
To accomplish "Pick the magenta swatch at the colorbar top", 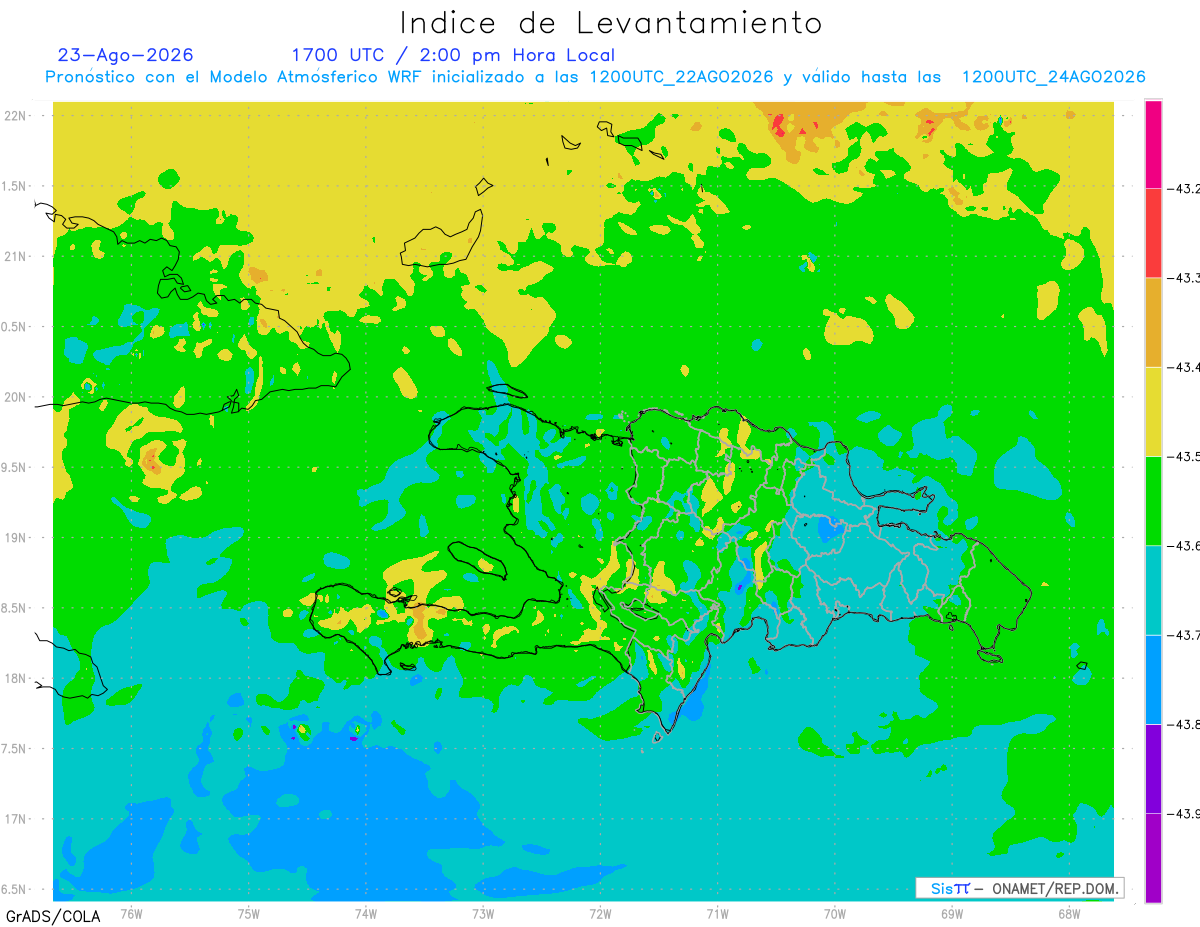I will [1153, 144].
